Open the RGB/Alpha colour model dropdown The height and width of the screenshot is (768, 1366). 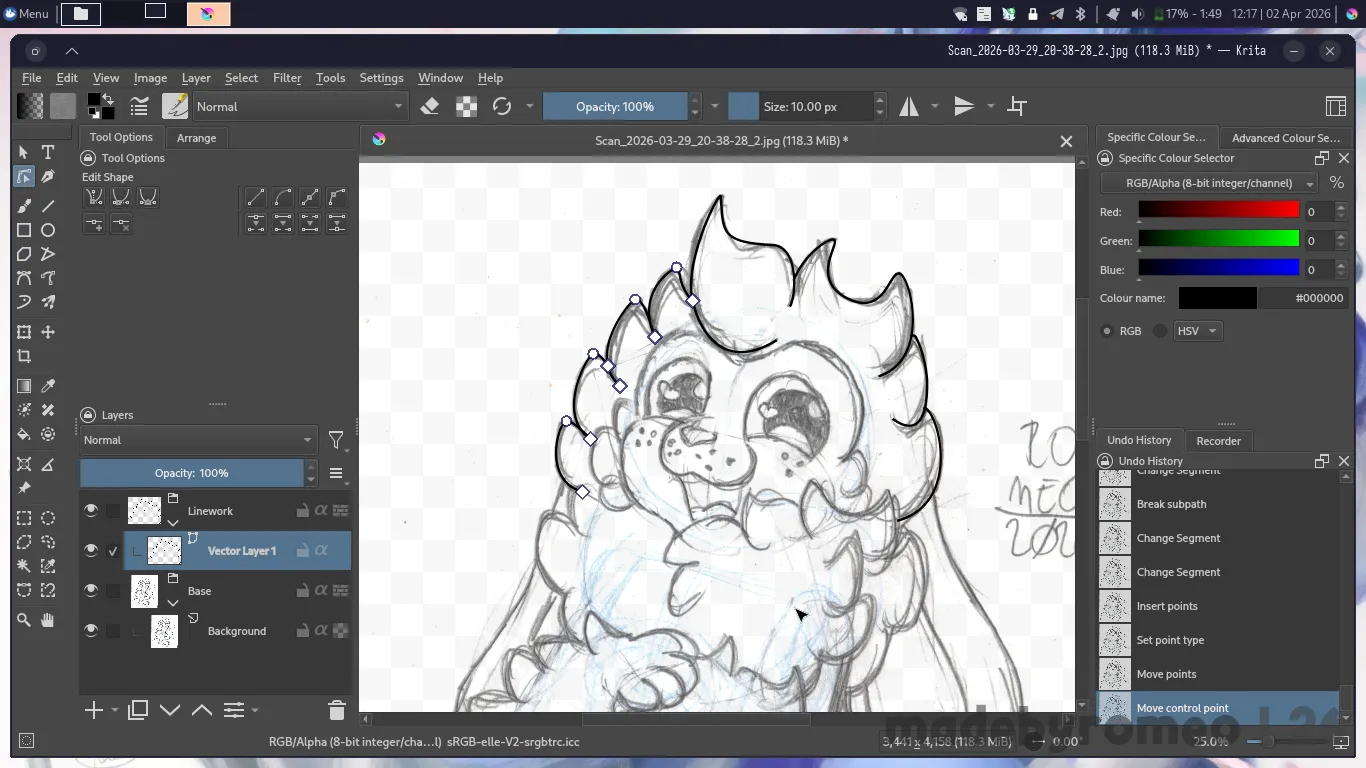pyautogui.click(x=1208, y=183)
